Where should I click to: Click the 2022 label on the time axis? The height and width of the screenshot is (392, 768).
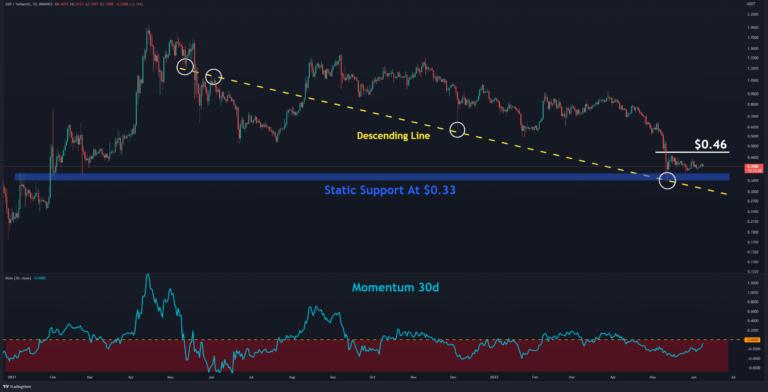tap(494, 378)
